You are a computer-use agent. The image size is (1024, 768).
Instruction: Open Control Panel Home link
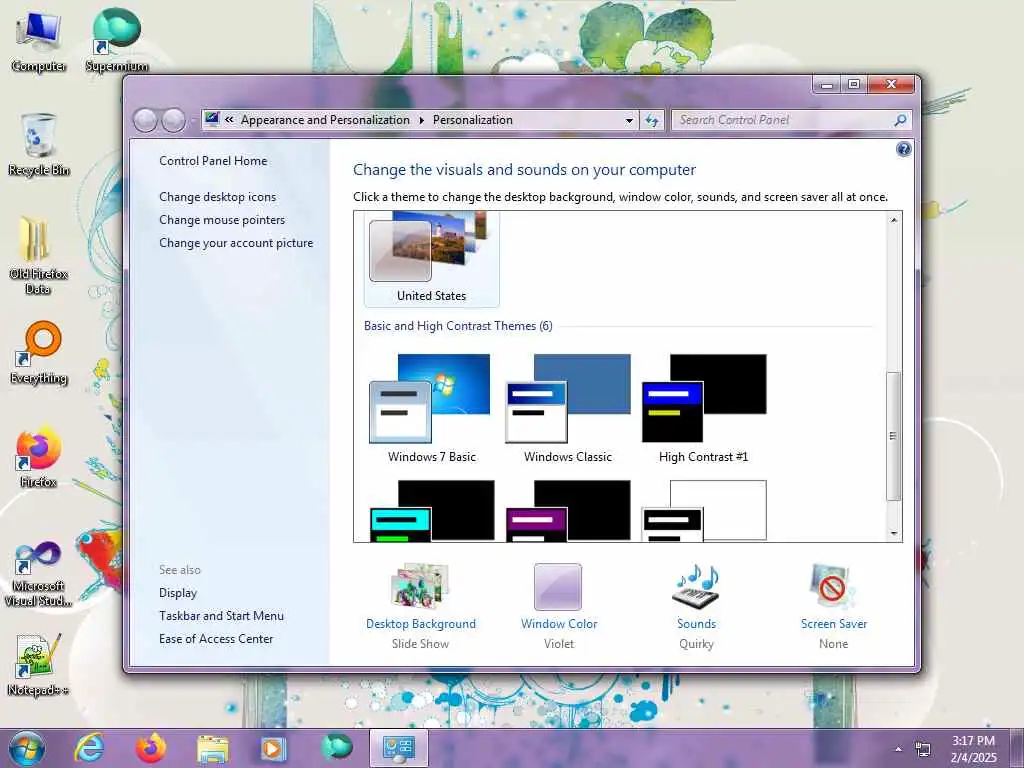(x=213, y=161)
